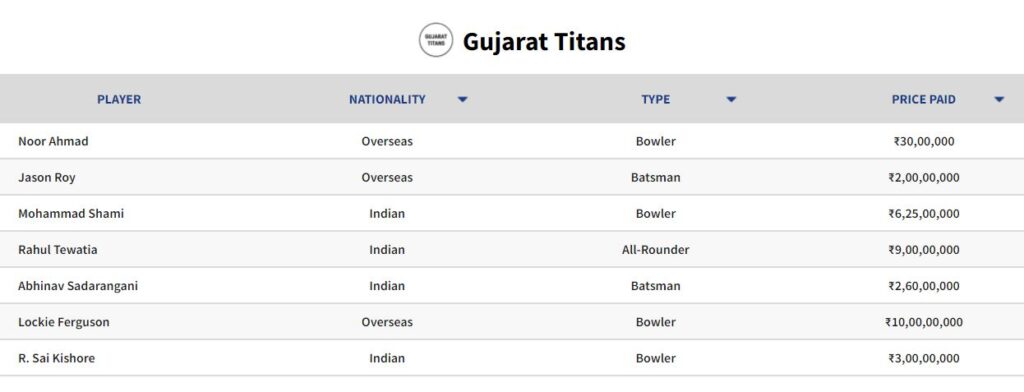This screenshot has height=392, width=1024.
Task: Click R. Sai Kishore's name
Action: (x=56, y=358)
